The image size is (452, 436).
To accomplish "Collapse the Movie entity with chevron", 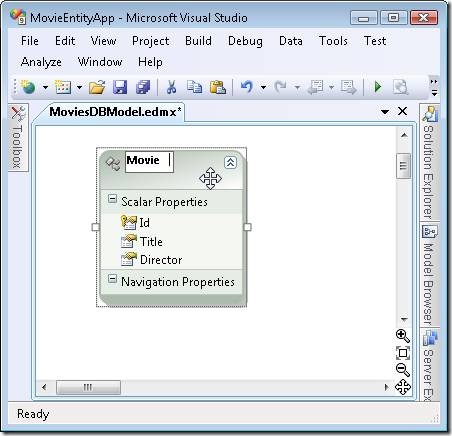I will pos(230,162).
